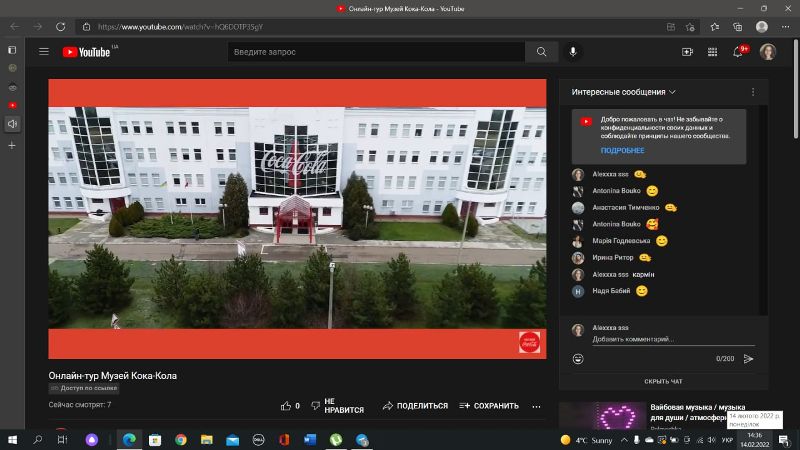This screenshot has width=800, height=450.
Task: Switch to the YouTube tab in the sidebar
Action: (x=12, y=105)
